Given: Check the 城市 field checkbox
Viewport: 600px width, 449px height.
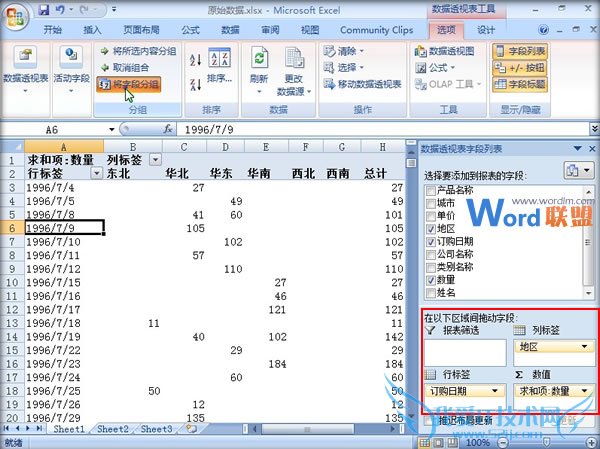Looking at the screenshot, I should pos(431,203).
